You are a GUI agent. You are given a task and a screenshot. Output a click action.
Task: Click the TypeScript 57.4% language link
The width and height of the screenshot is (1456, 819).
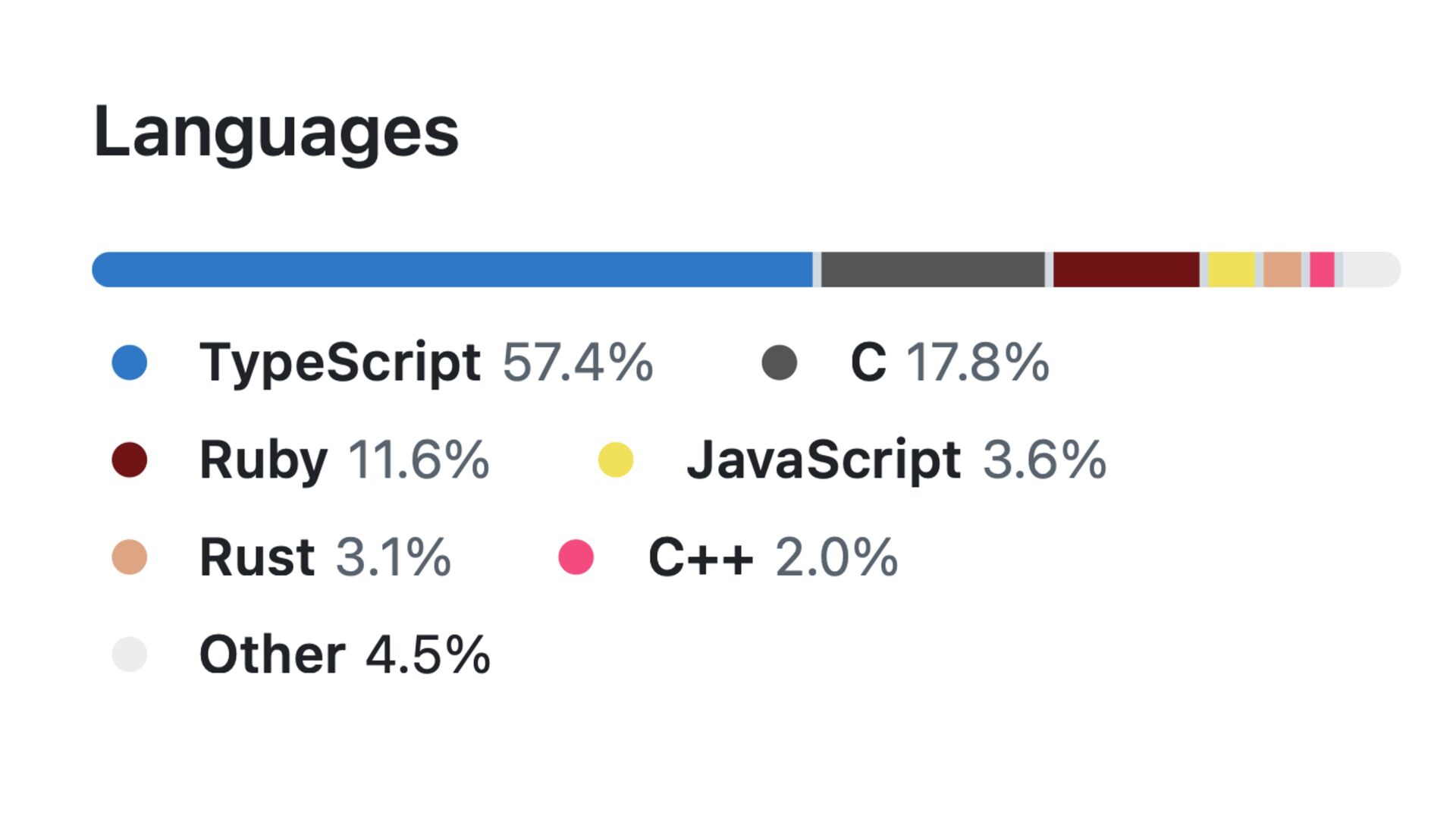pyautogui.click(x=425, y=362)
